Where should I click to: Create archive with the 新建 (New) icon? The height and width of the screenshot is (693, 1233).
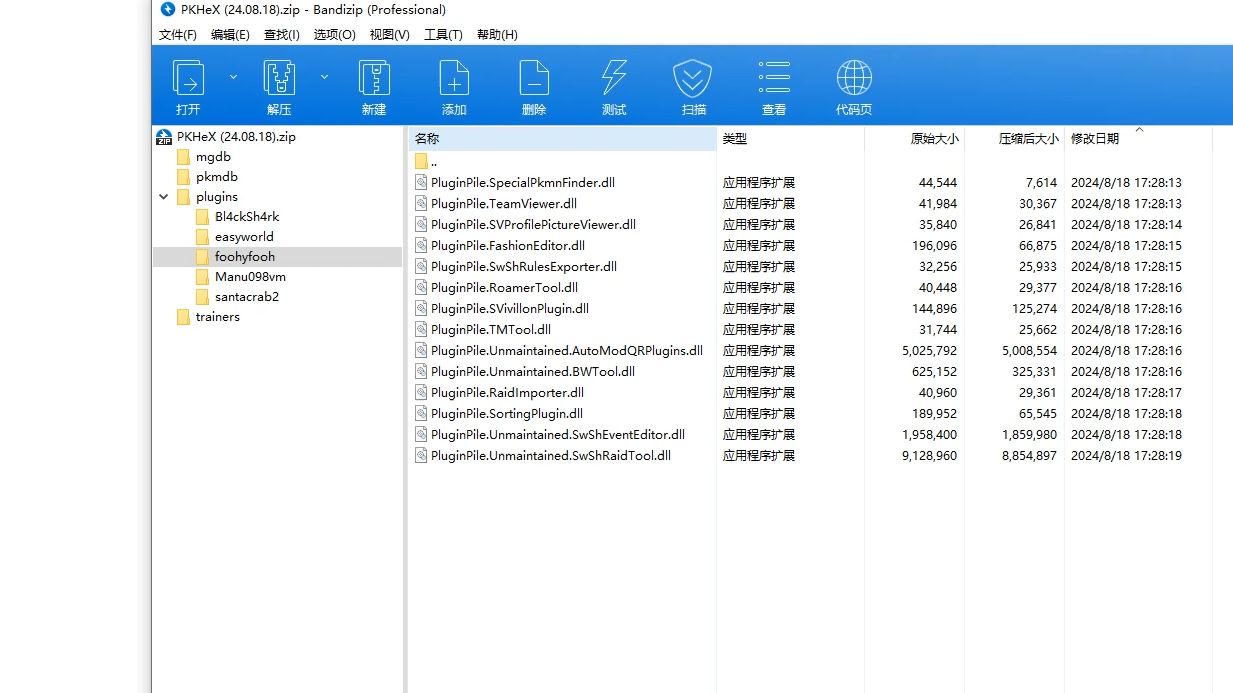[x=373, y=84]
